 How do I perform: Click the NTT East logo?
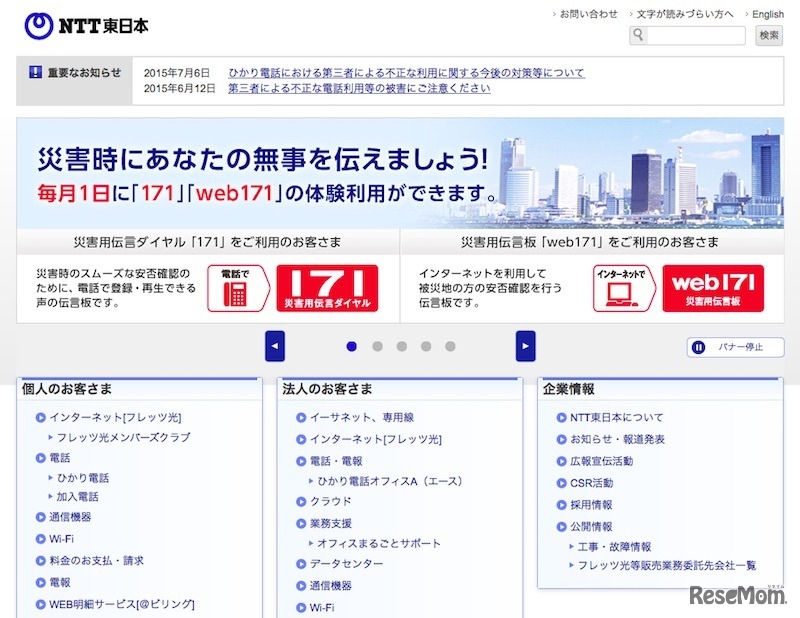pos(87,26)
